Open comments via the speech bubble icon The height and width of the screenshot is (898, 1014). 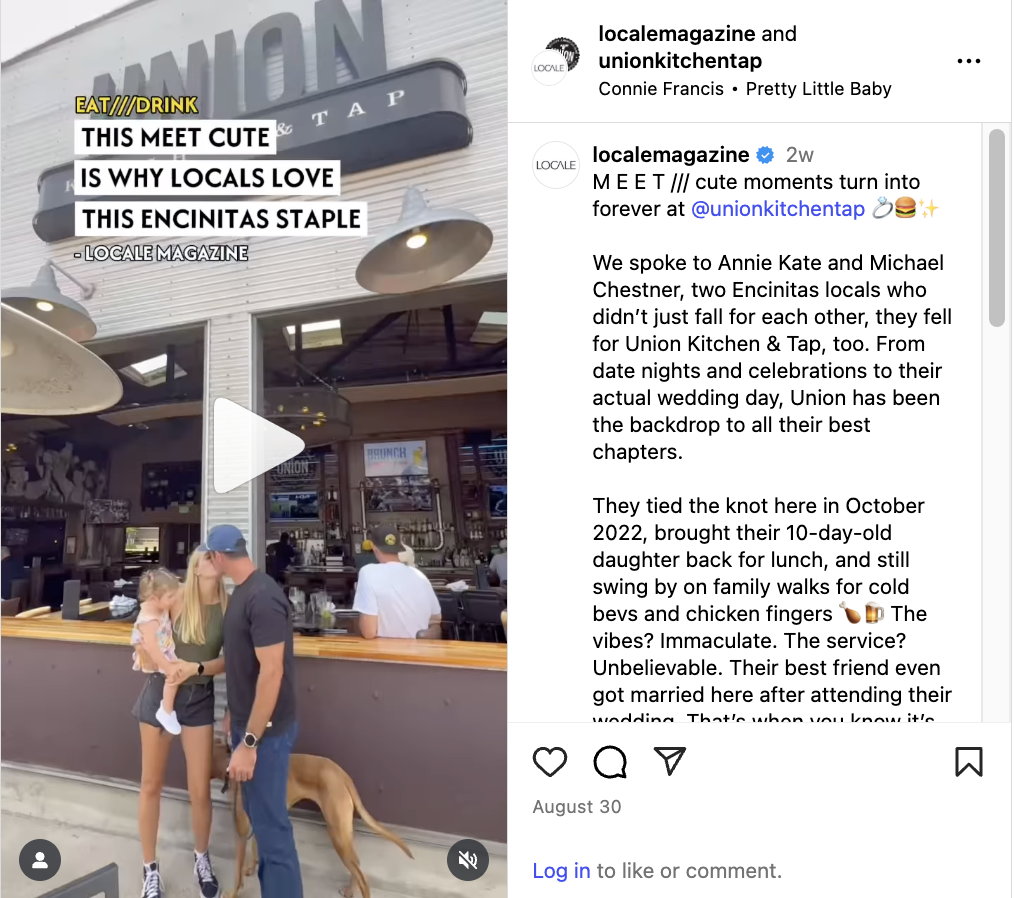pyautogui.click(x=610, y=762)
